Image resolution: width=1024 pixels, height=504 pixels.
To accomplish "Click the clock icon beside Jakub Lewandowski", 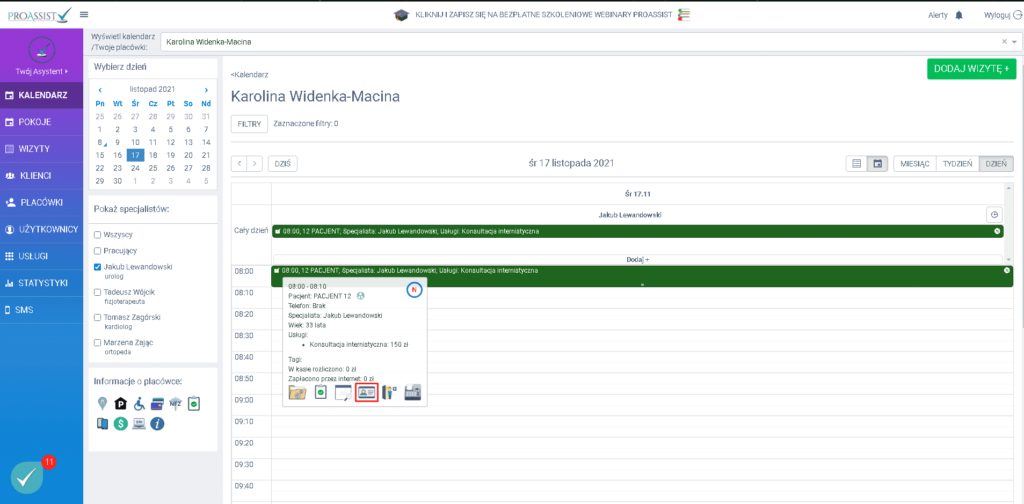I will [994, 214].
